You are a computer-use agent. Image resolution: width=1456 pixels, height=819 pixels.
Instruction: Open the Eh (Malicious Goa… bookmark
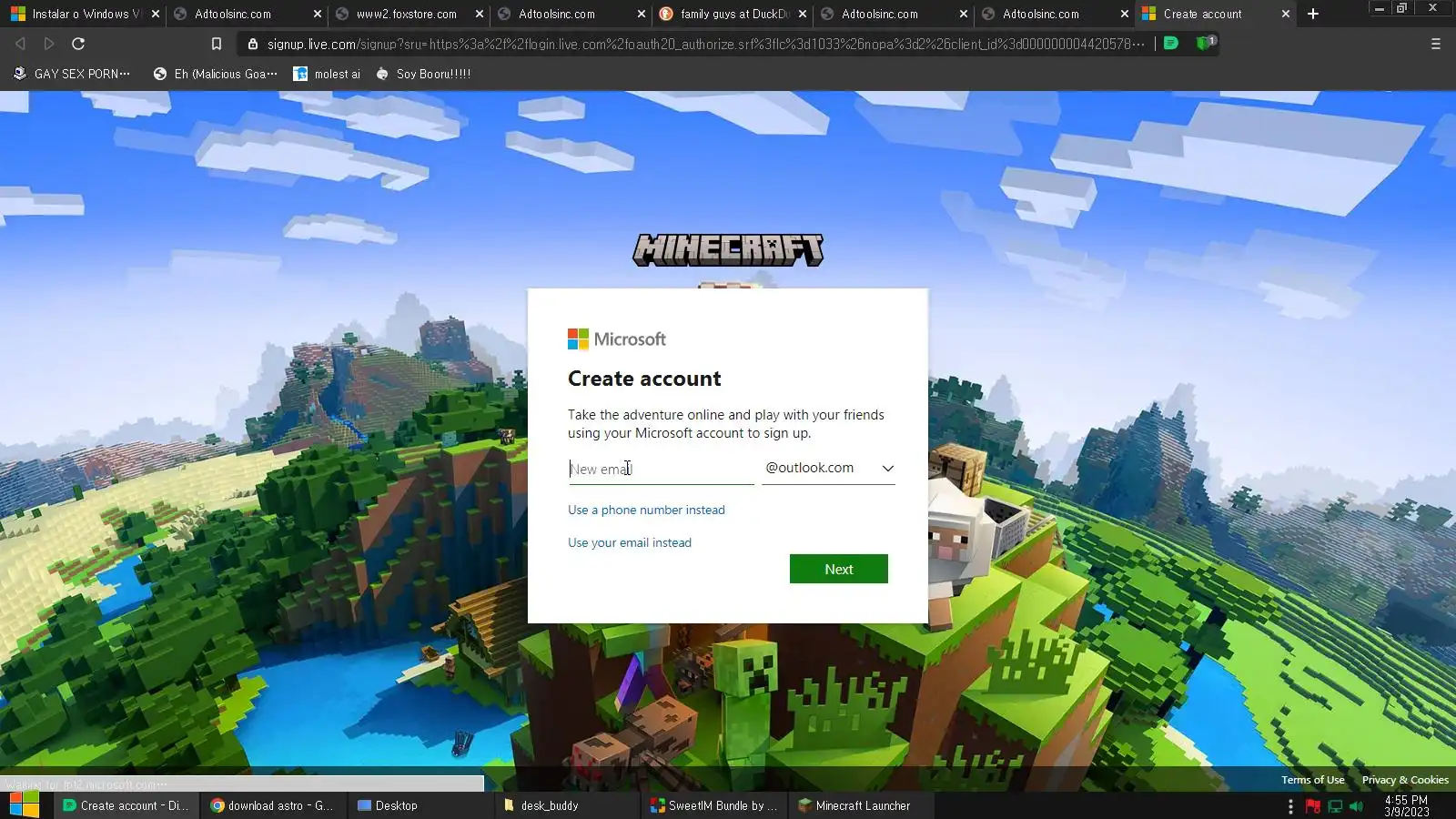[x=216, y=74]
